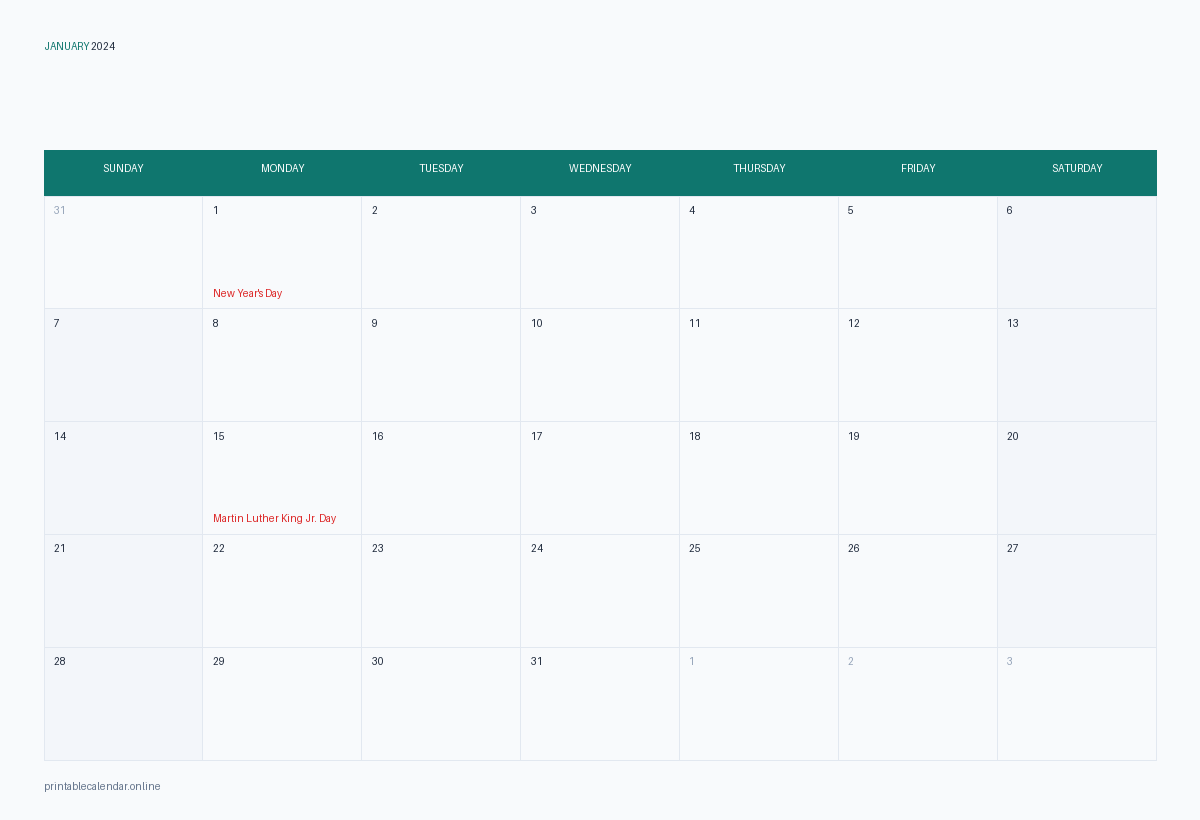Select the date 9 on Tuesday
This screenshot has width=1200, height=820.
pyautogui.click(x=441, y=365)
